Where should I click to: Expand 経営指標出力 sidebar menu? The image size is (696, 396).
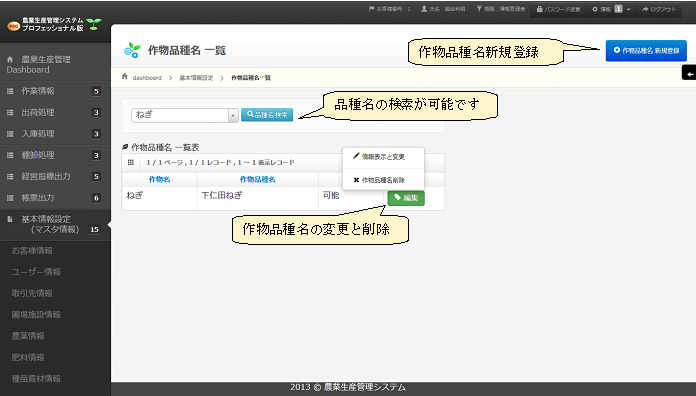(55, 176)
